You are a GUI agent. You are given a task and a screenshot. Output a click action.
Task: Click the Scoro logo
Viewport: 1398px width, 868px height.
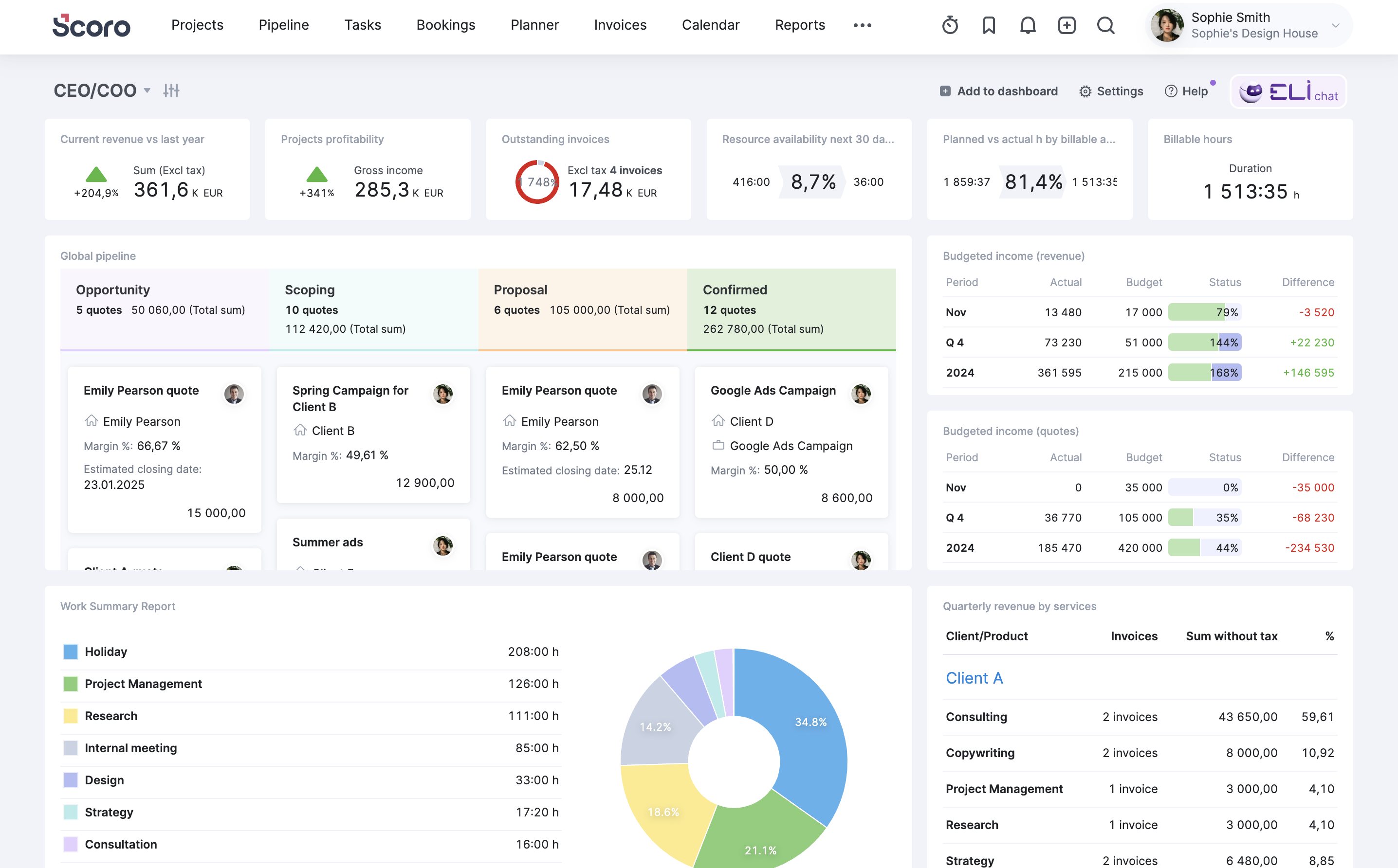[92, 26]
